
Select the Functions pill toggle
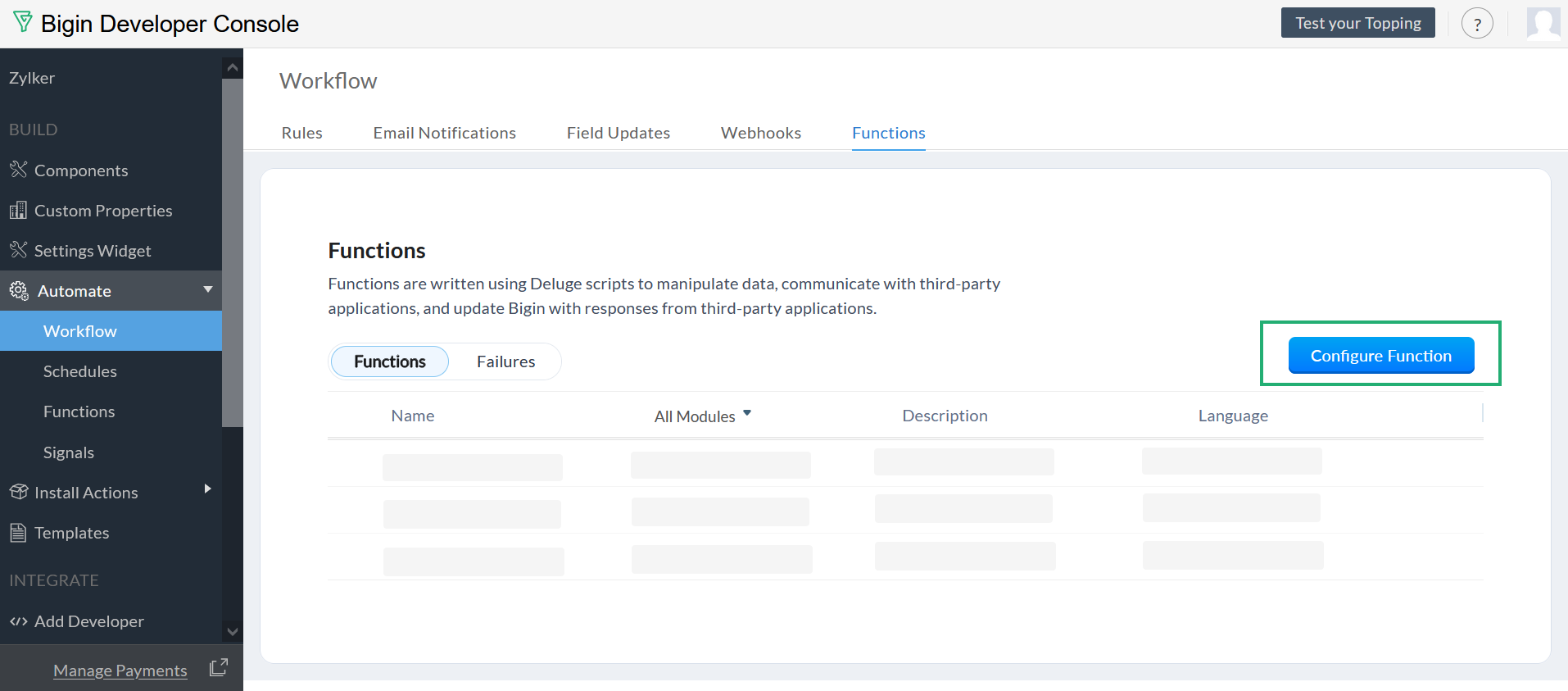coord(389,361)
